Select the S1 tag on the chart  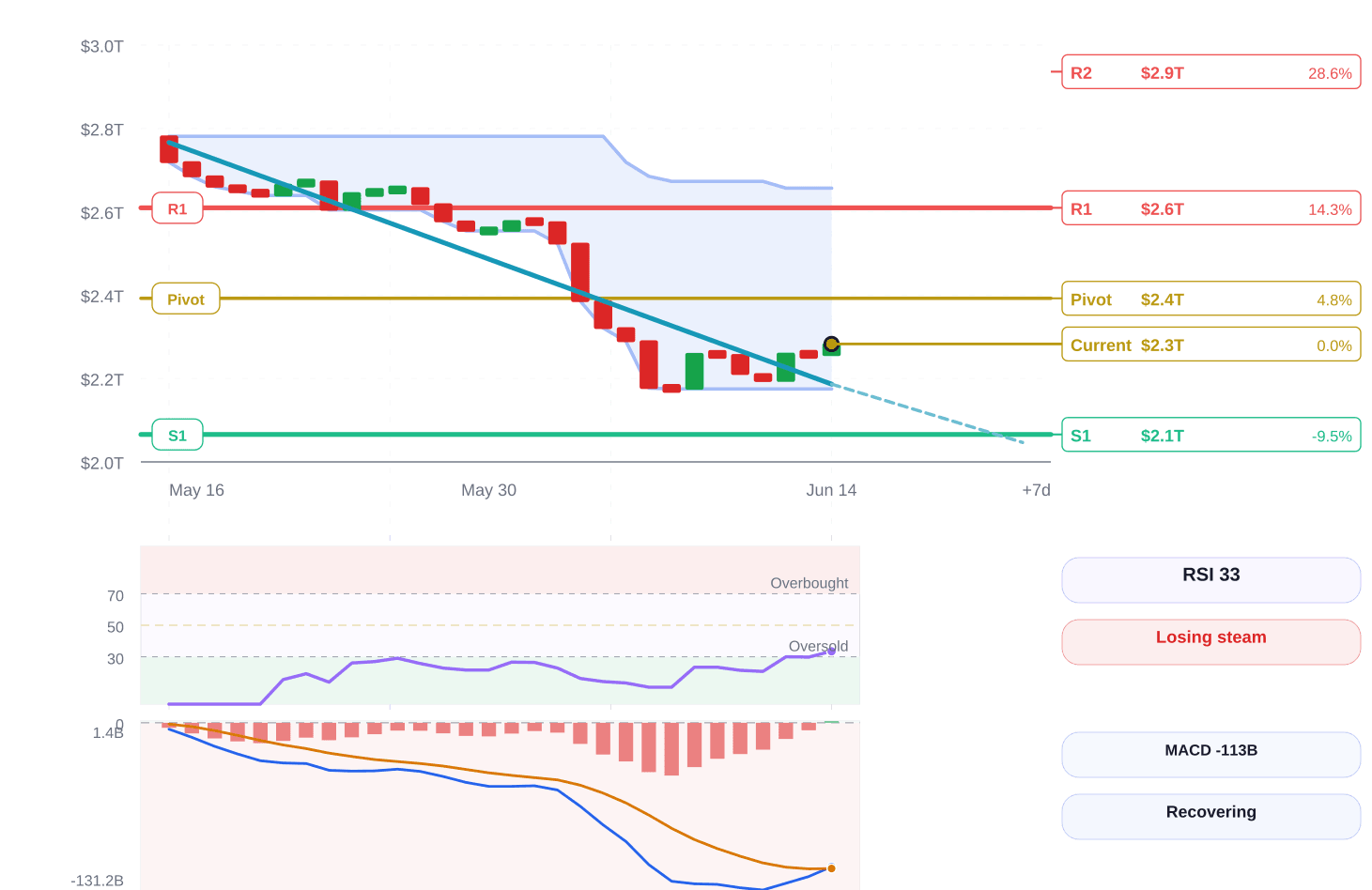click(x=177, y=435)
